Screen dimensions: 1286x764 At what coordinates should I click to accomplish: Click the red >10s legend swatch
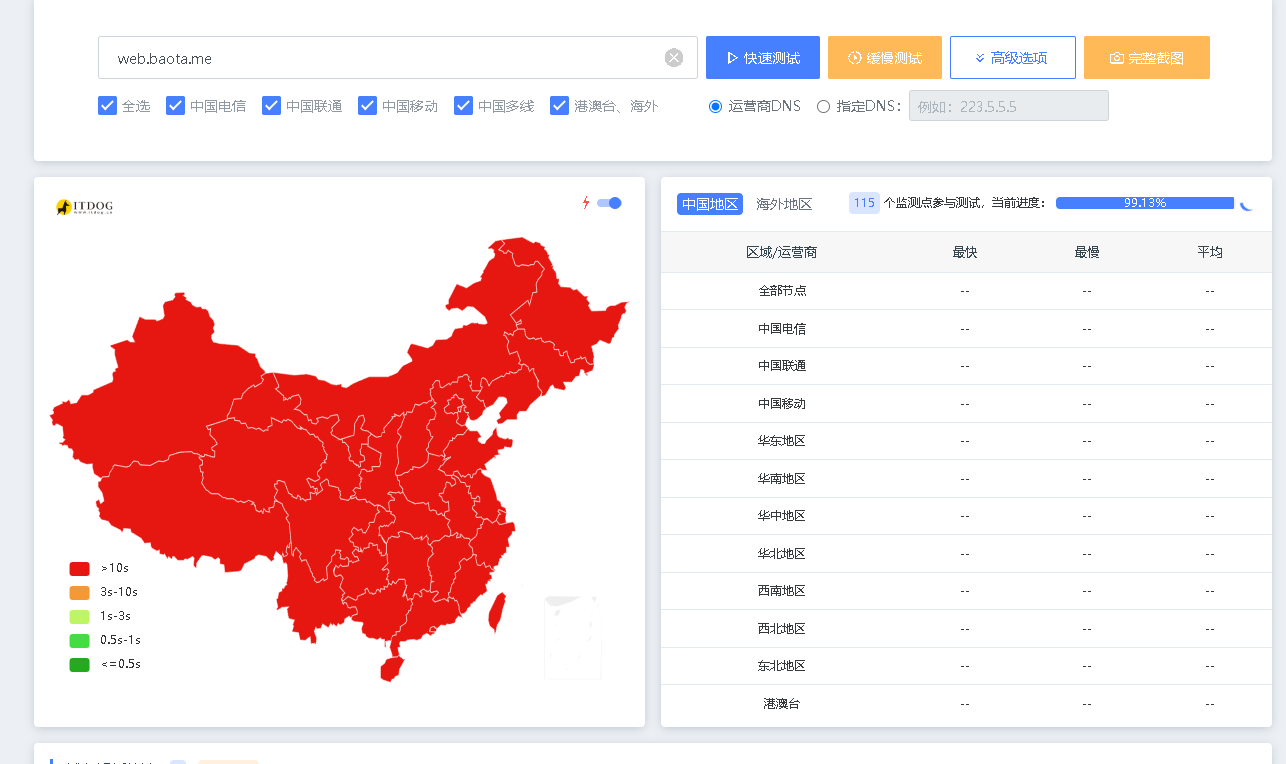pyautogui.click(x=80, y=569)
